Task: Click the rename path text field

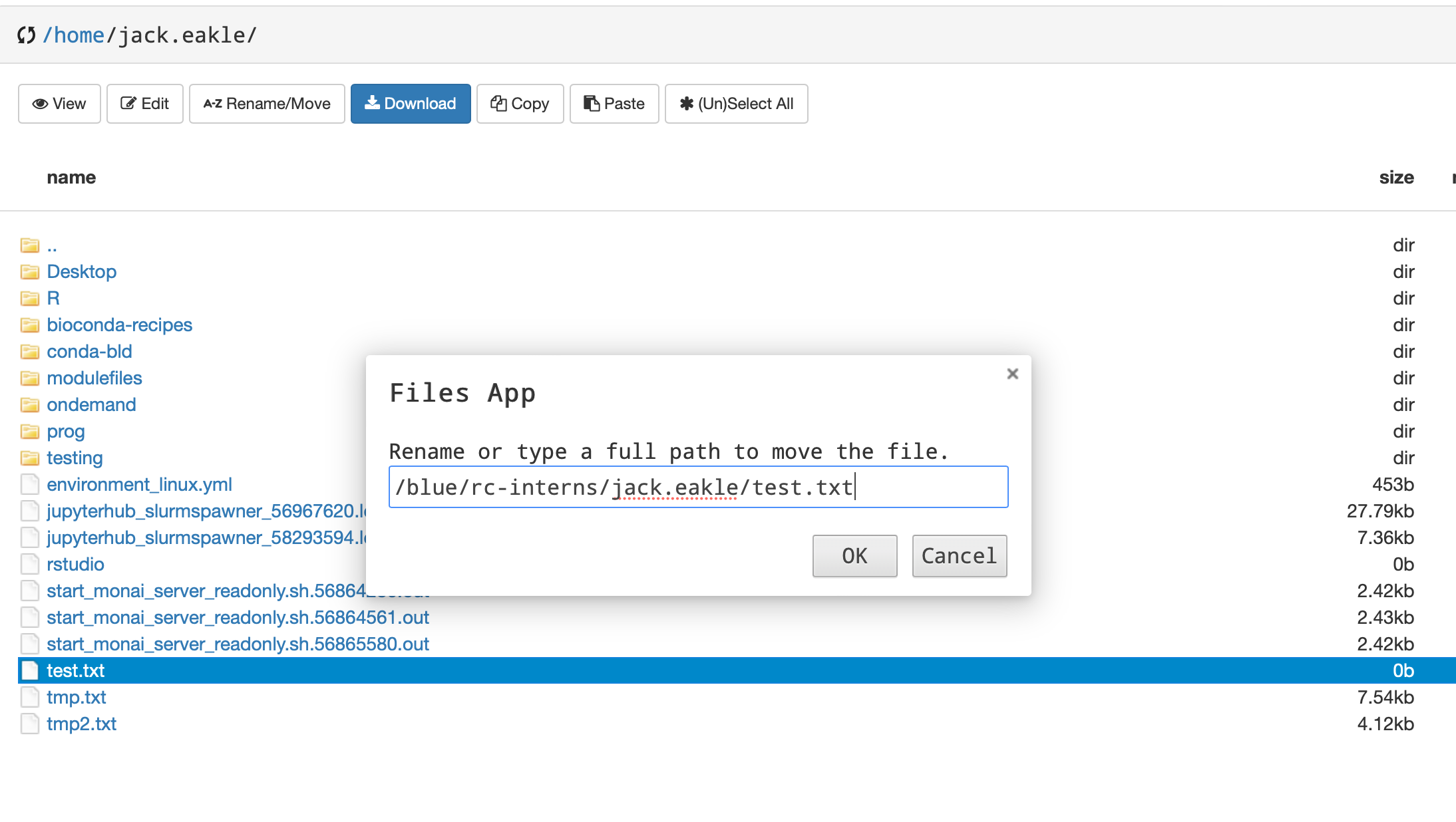Action: (698, 487)
